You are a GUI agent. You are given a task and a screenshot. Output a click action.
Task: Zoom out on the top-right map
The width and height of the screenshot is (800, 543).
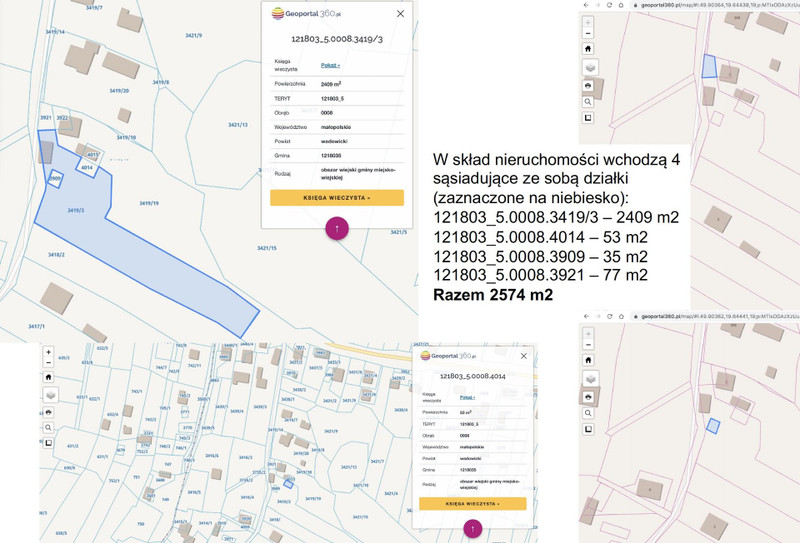588,32
